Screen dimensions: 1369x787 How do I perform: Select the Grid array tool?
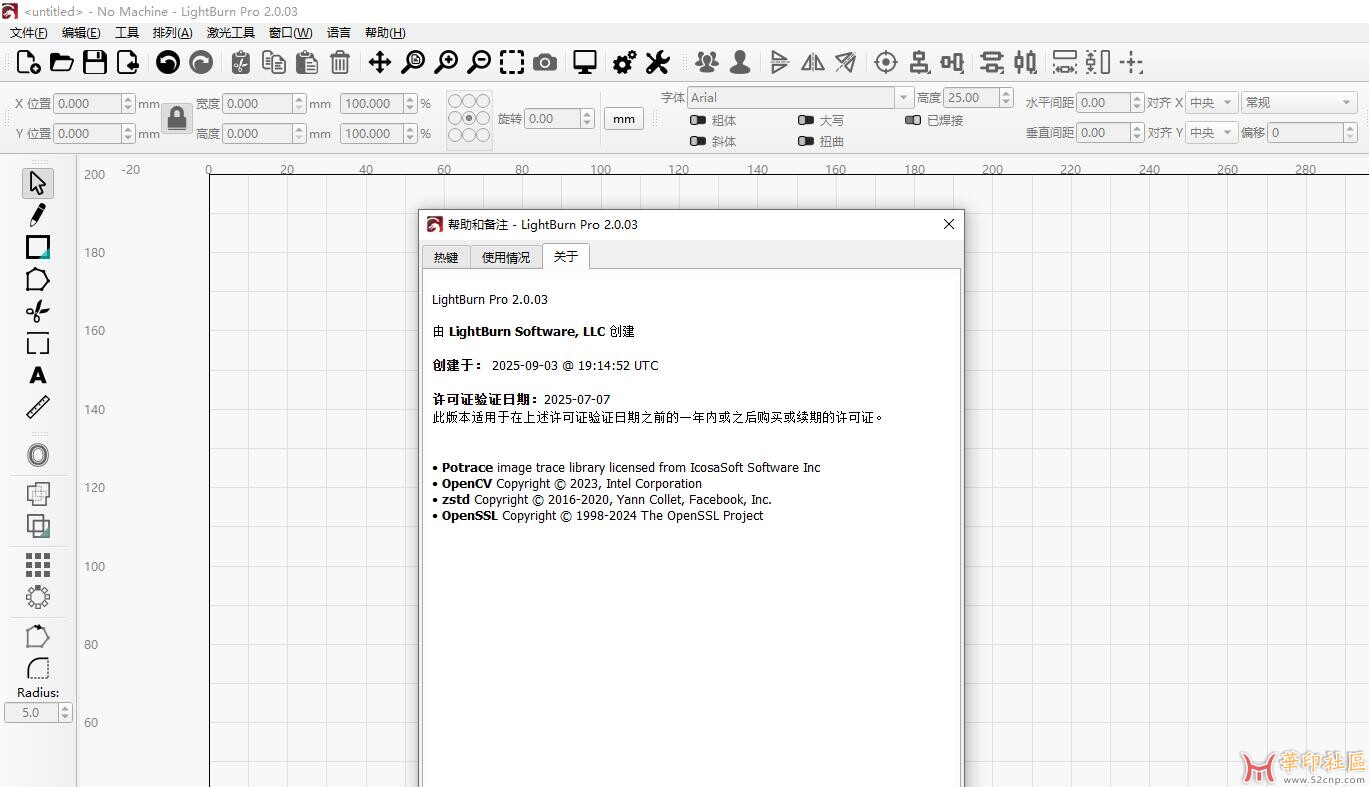pyautogui.click(x=38, y=565)
